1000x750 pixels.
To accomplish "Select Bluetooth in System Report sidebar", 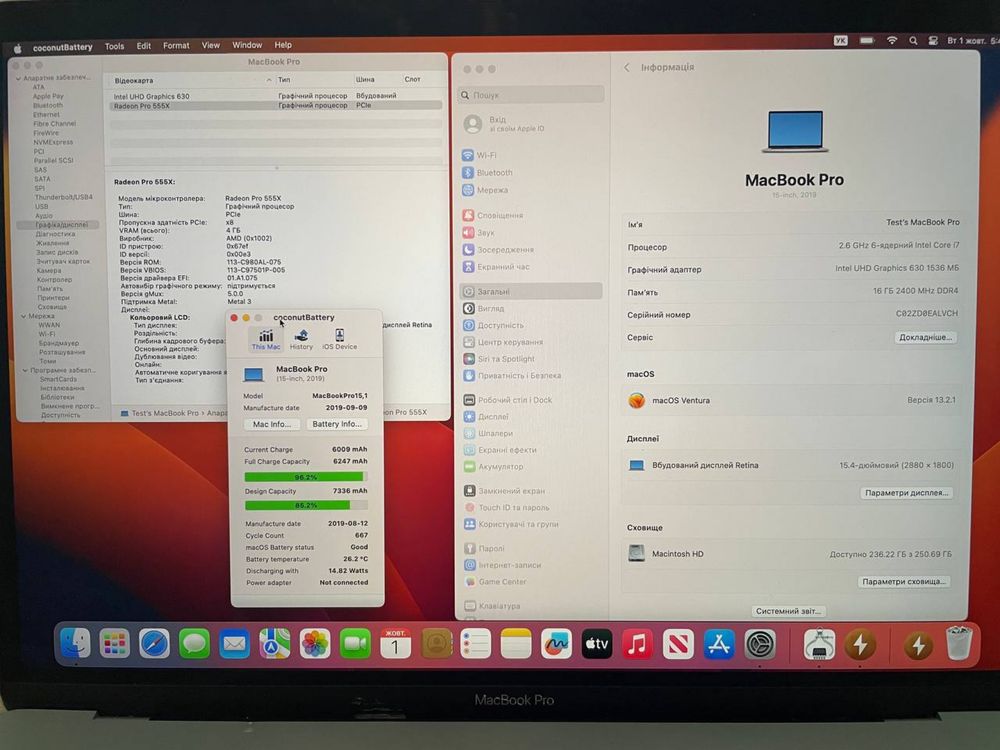I will (x=48, y=105).
